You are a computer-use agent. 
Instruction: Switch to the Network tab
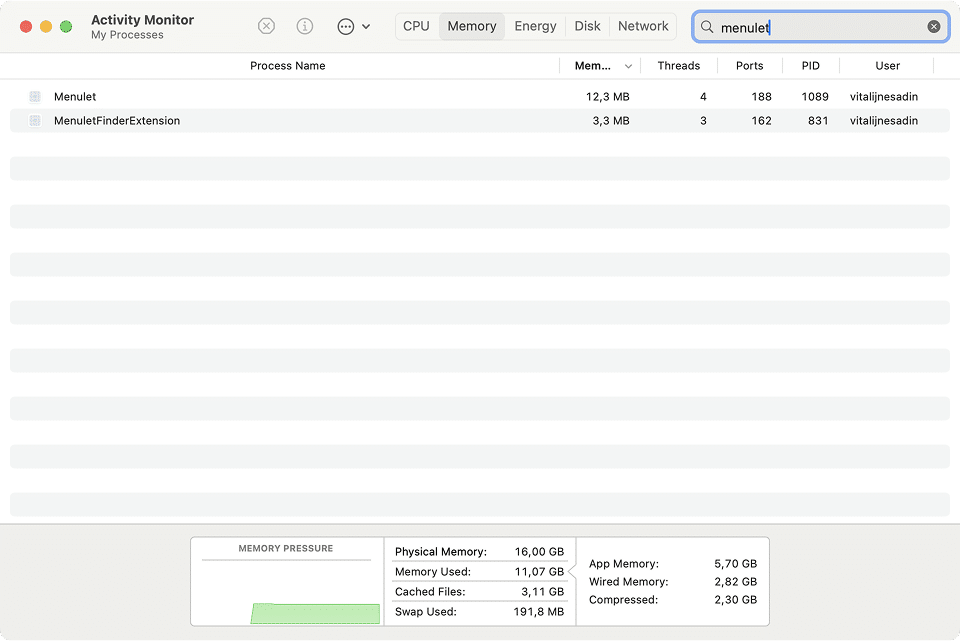(x=643, y=26)
